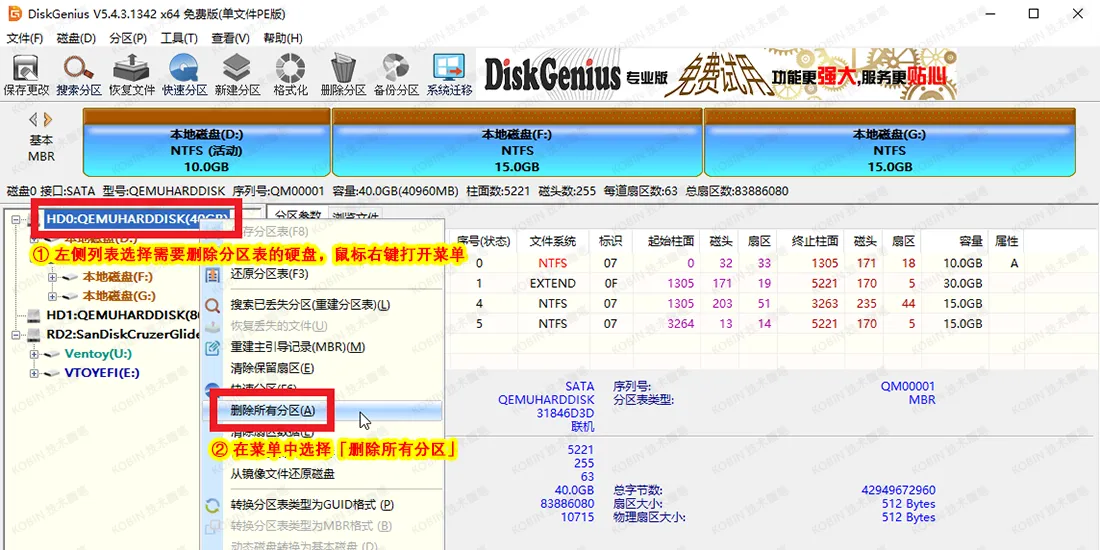Image resolution: width=1100 pixels, height=550 pixels.
Task: Choose 重建主引导记录(MBR) menu entry
Action: tap(321, 347)
